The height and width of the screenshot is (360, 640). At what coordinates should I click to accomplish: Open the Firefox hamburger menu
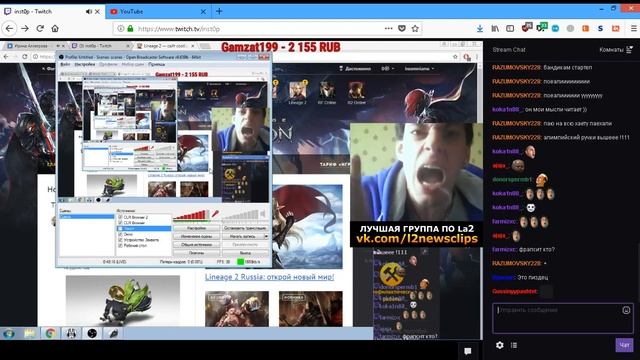point(633,29)
